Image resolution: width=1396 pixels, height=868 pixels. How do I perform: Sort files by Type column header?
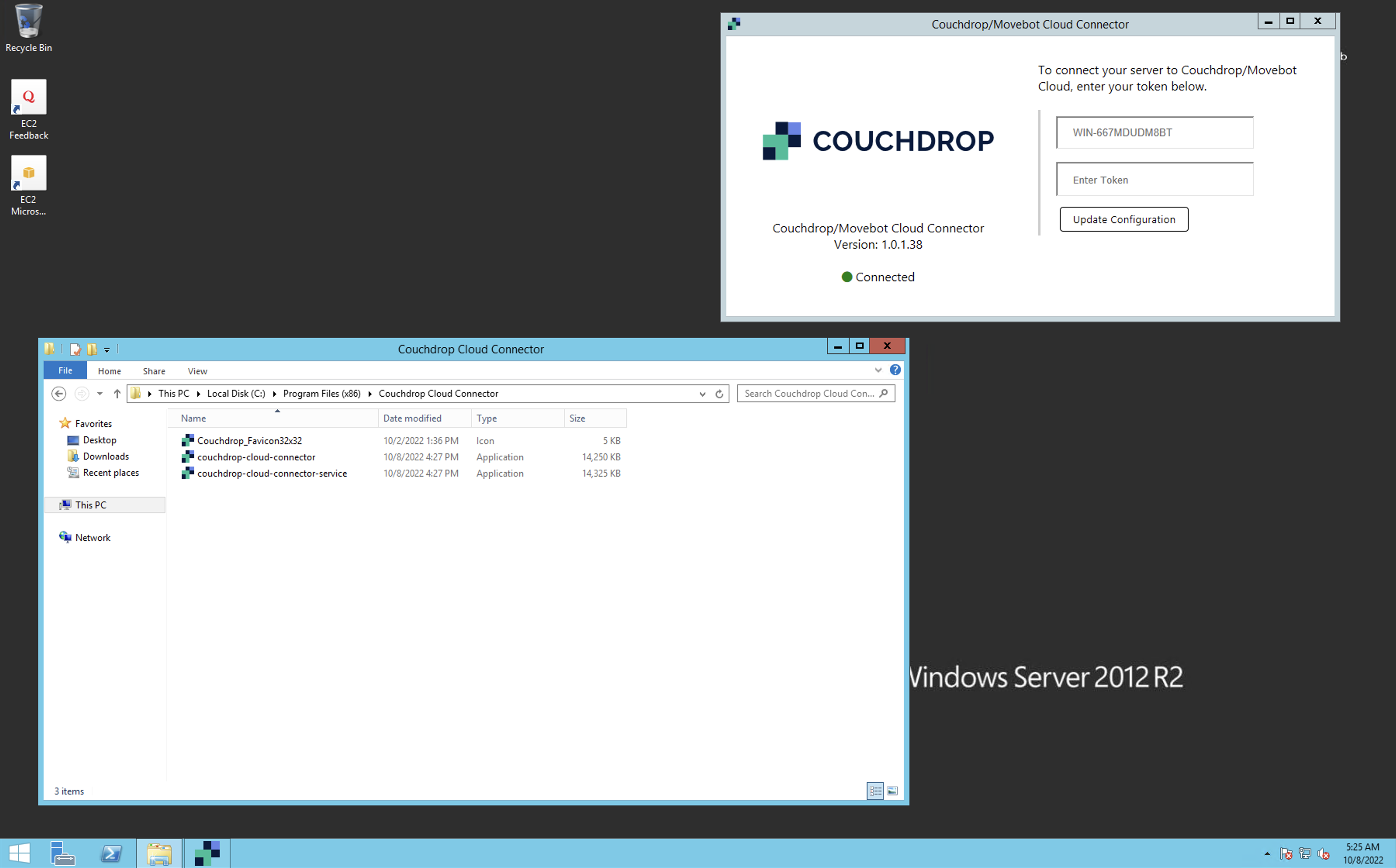point(518,418)
